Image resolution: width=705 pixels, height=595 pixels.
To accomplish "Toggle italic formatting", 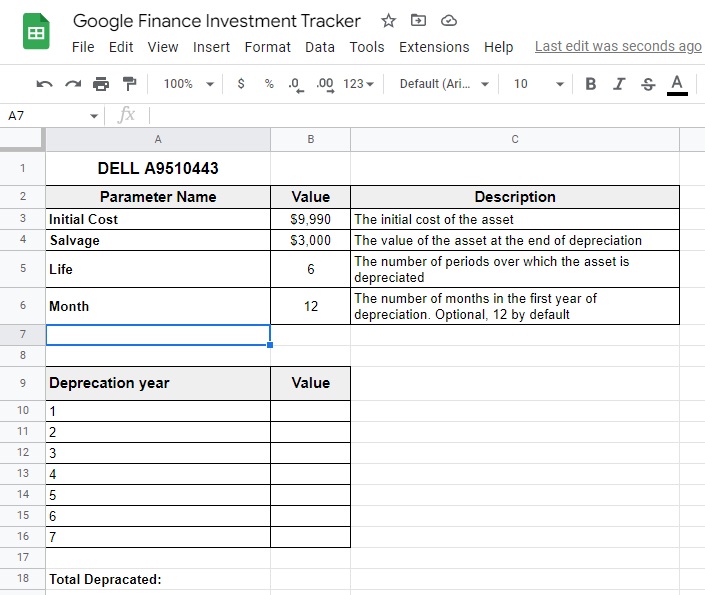I will (x=619, y=84).
